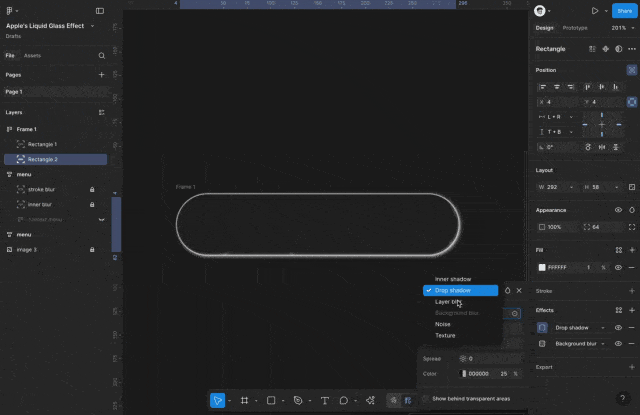Image resolution: width=640 pixels, height=415 pixels.
Task: Create component icon next to Rectangle title
Action: pyautogui.click(x=606, y=49)
